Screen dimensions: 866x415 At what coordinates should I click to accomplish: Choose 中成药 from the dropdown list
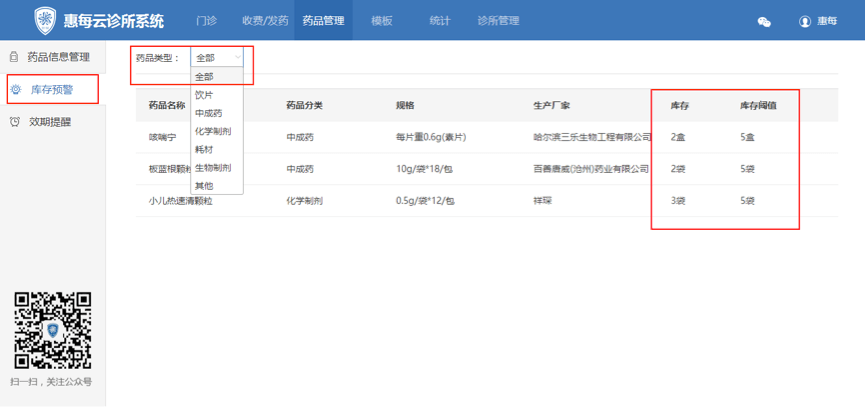pyautogui.click(x=216, y=113)
